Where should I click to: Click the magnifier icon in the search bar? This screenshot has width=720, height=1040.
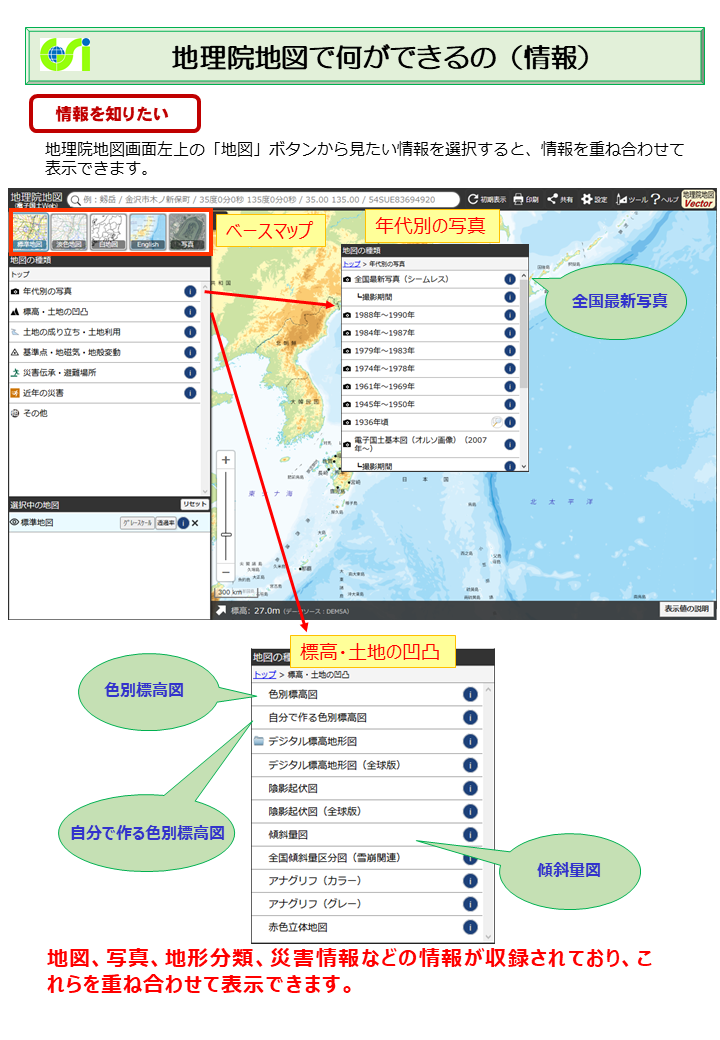coord(76,200)
